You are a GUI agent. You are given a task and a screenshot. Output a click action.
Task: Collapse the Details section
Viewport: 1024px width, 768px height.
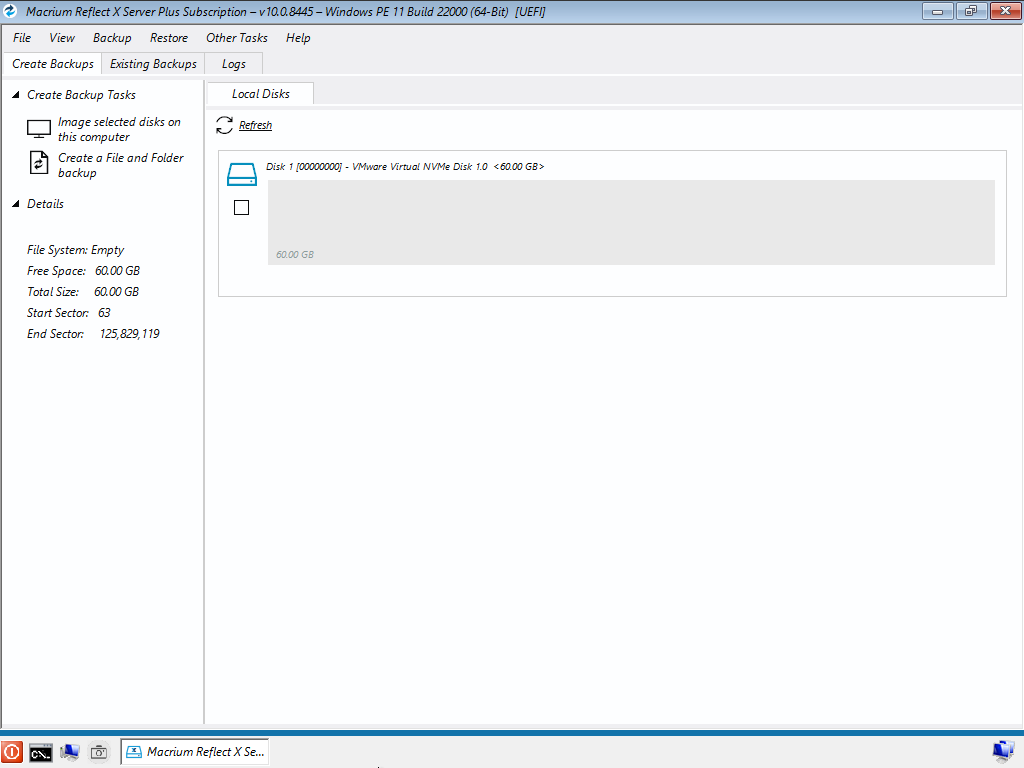tap(16, 204)
